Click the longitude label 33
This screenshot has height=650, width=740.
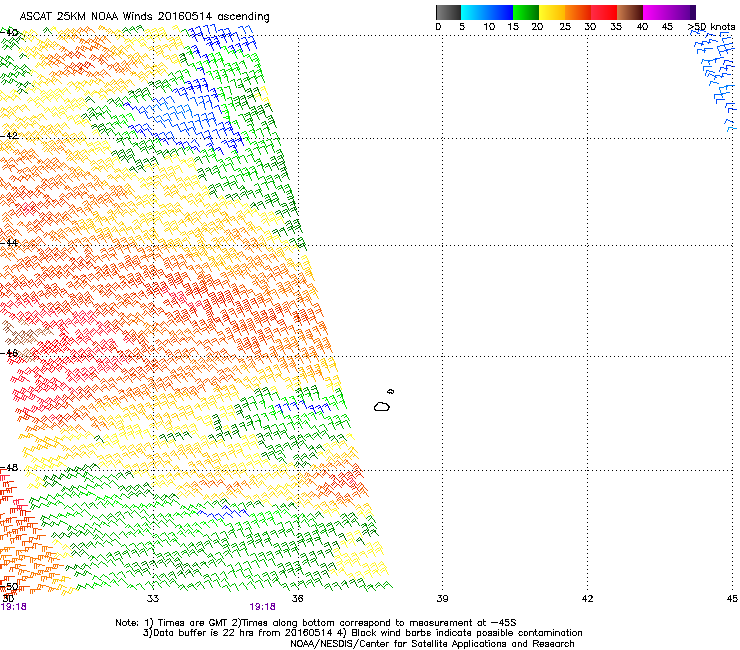pos(153,599)
